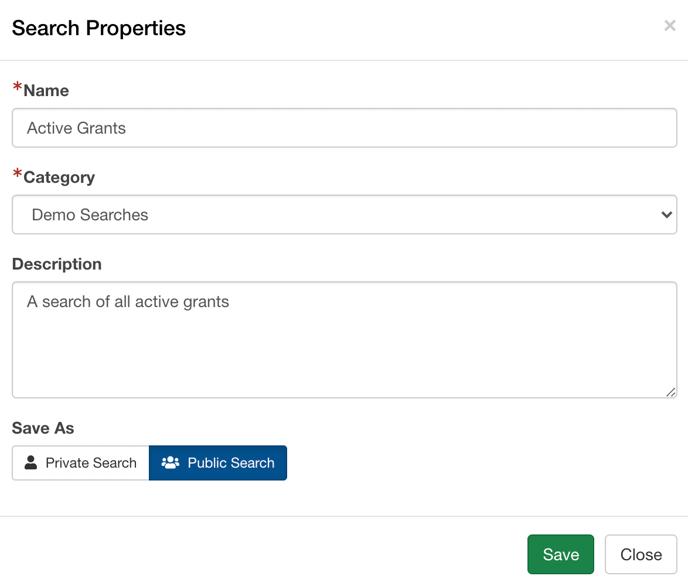
Task: Click the Name field label
Action: (46, 90)
